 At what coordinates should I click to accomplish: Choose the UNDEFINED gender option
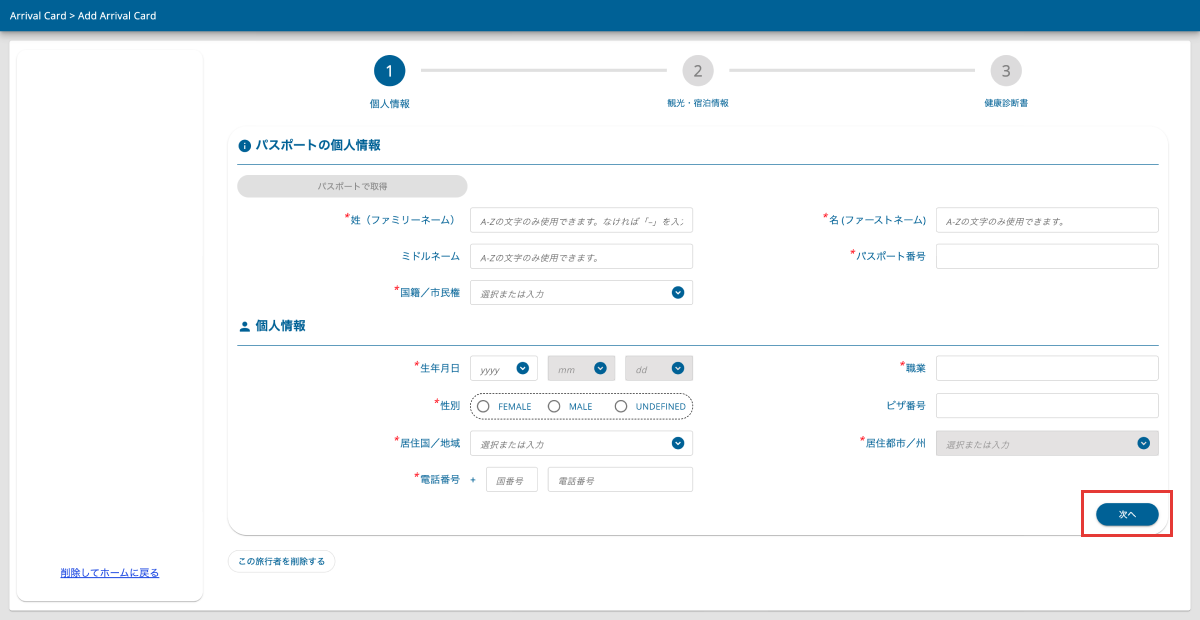pos(619,406)
